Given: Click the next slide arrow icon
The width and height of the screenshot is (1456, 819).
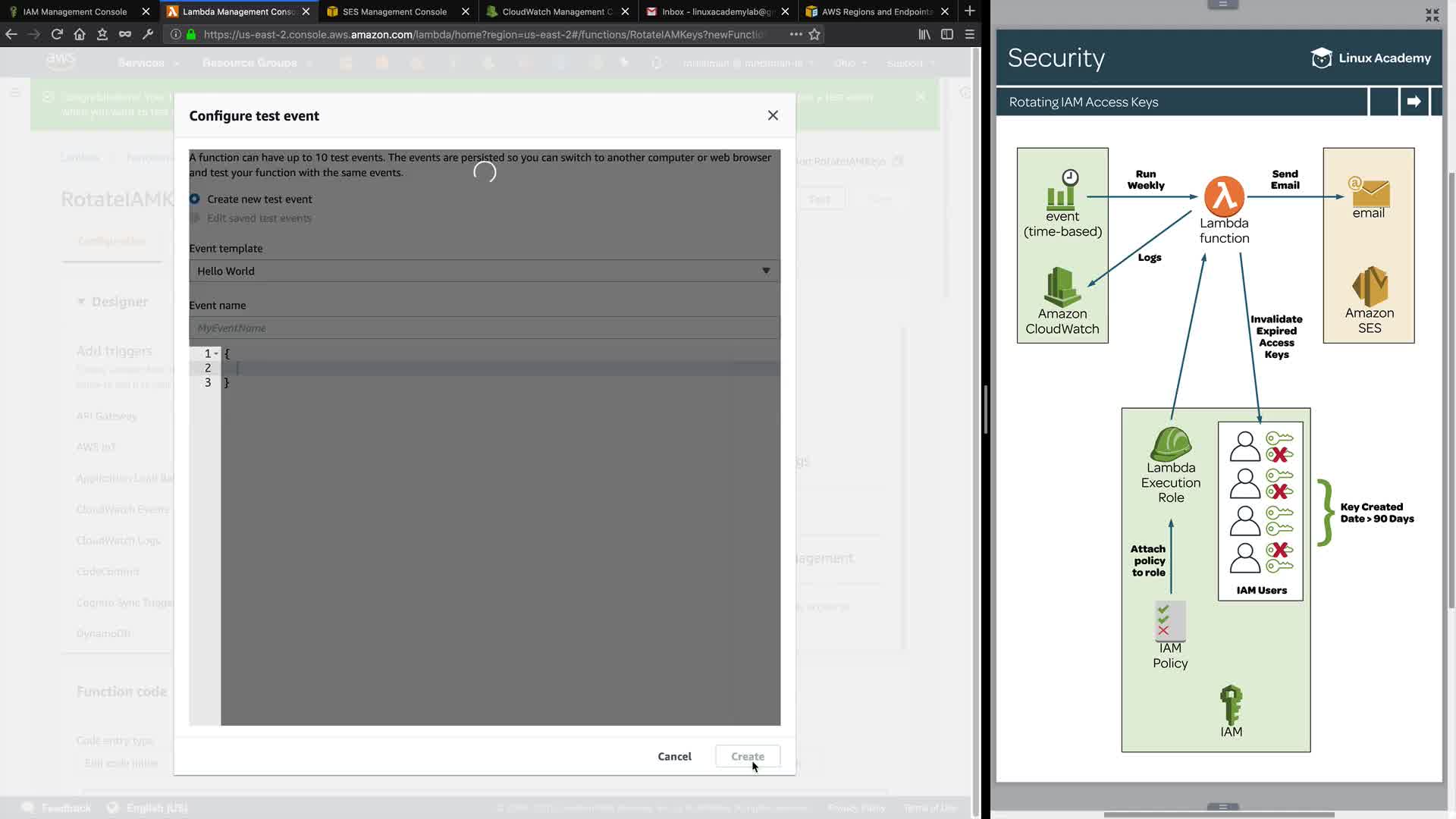Looking at the screenshot, I should (x=1414, y=102).
